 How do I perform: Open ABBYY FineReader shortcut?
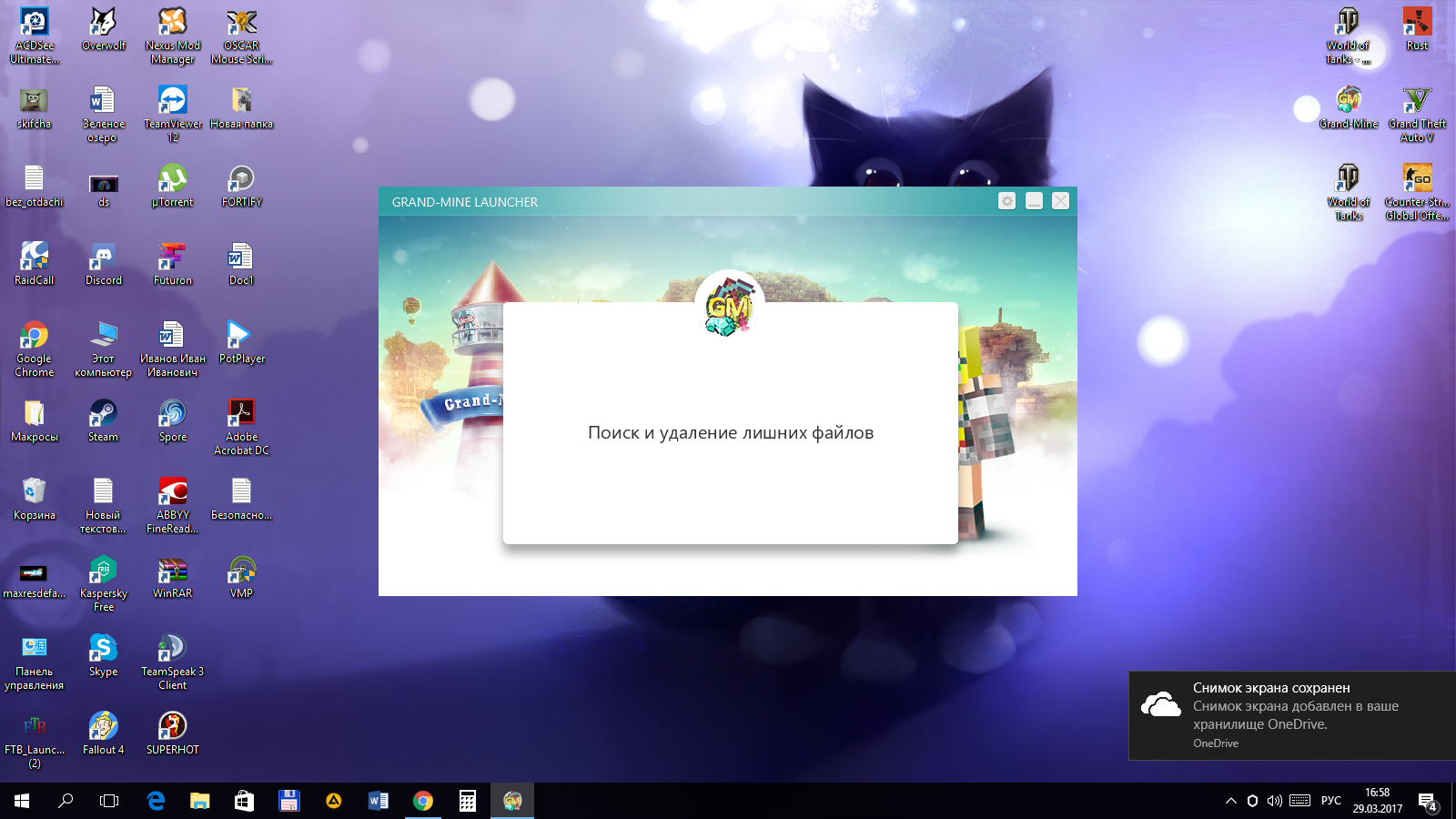[x=173, y=506]
